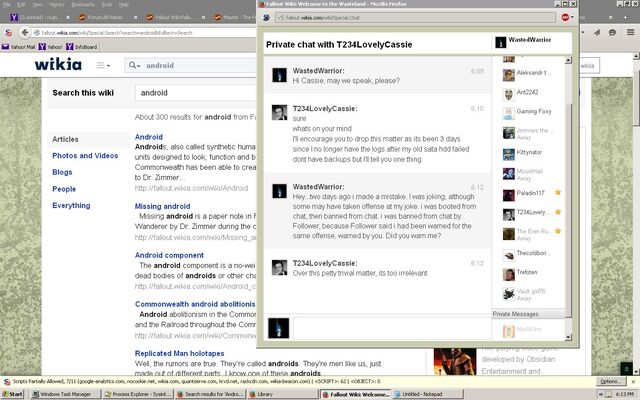
Task: Click the game thumbnail image below chat window
Action: 455,362
